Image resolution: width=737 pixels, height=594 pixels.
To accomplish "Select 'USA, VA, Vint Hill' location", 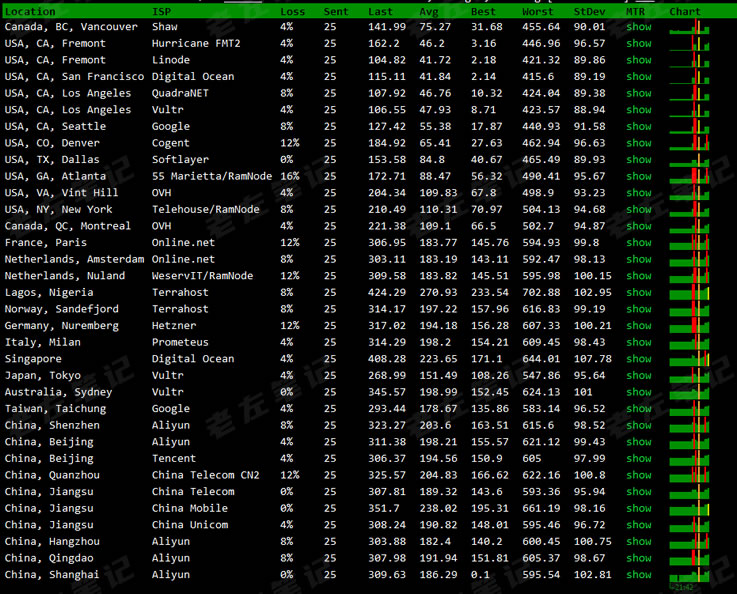I will (x=62, y=193).
